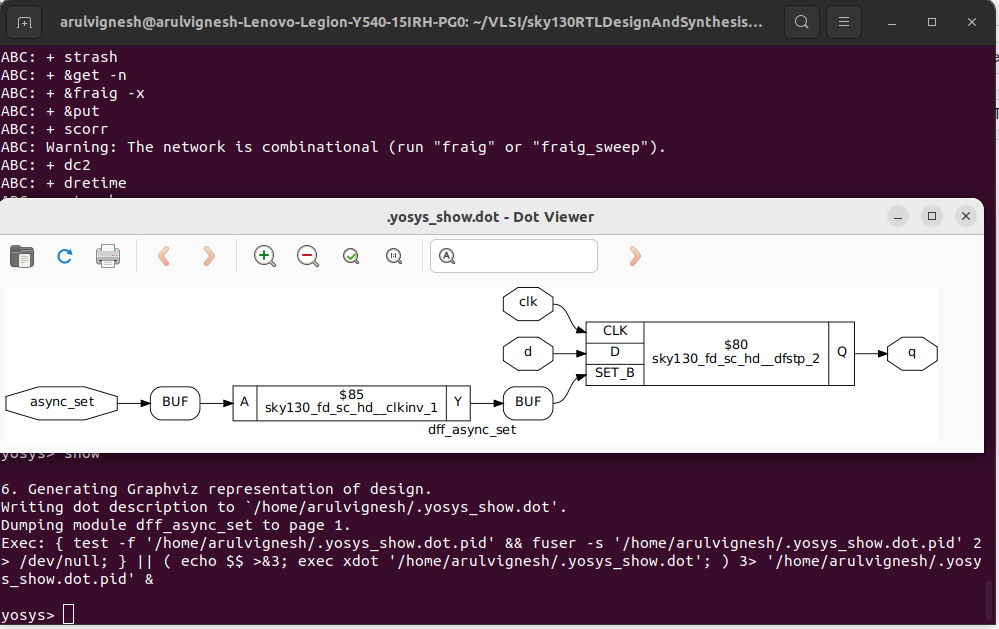Select the sky130_fd_sc_hd__dfstp_2 flip-flop node
999x629 pixels.
click(736, 353)
